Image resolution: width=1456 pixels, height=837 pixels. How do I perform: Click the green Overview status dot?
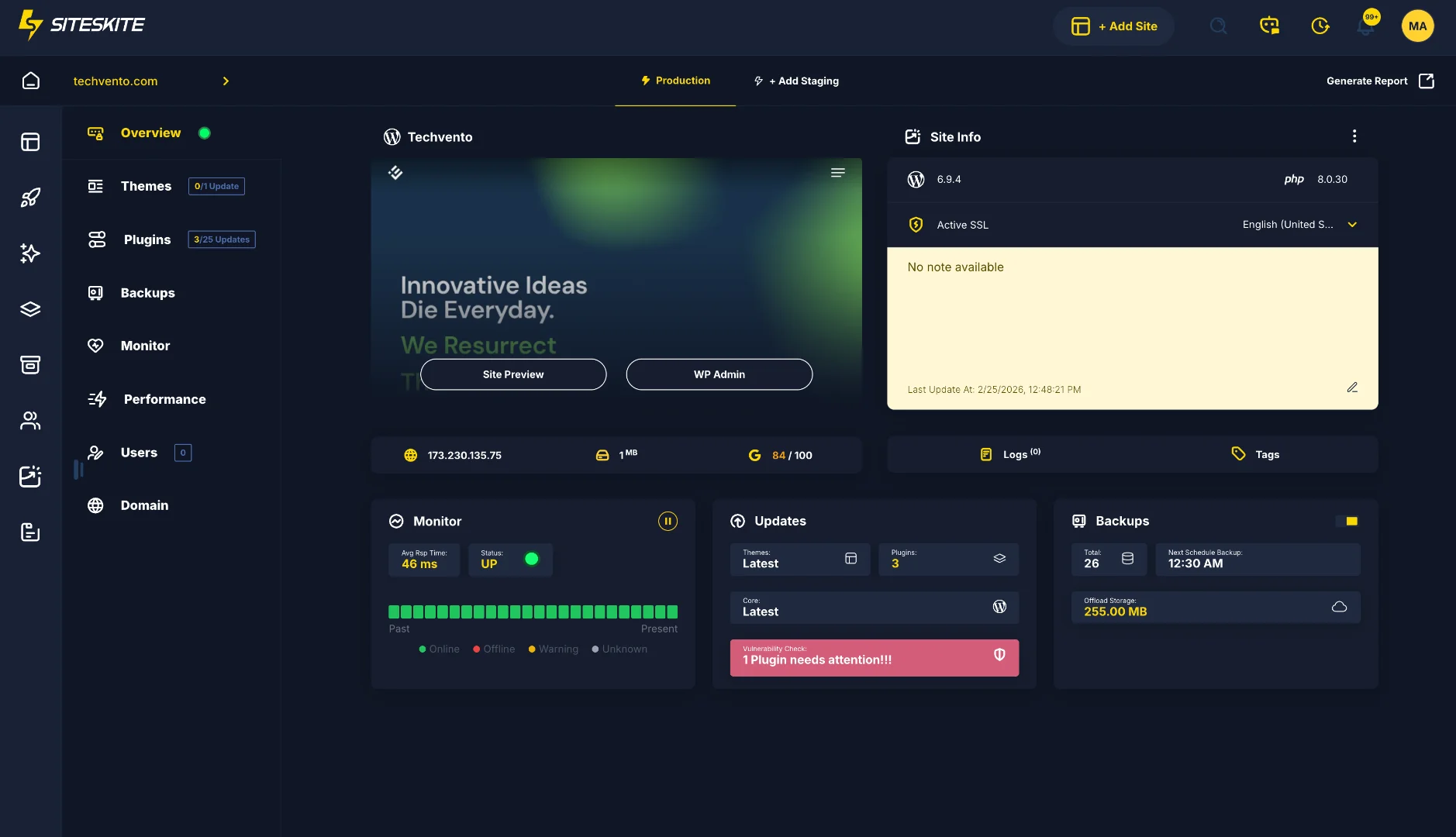click(205, 133)
